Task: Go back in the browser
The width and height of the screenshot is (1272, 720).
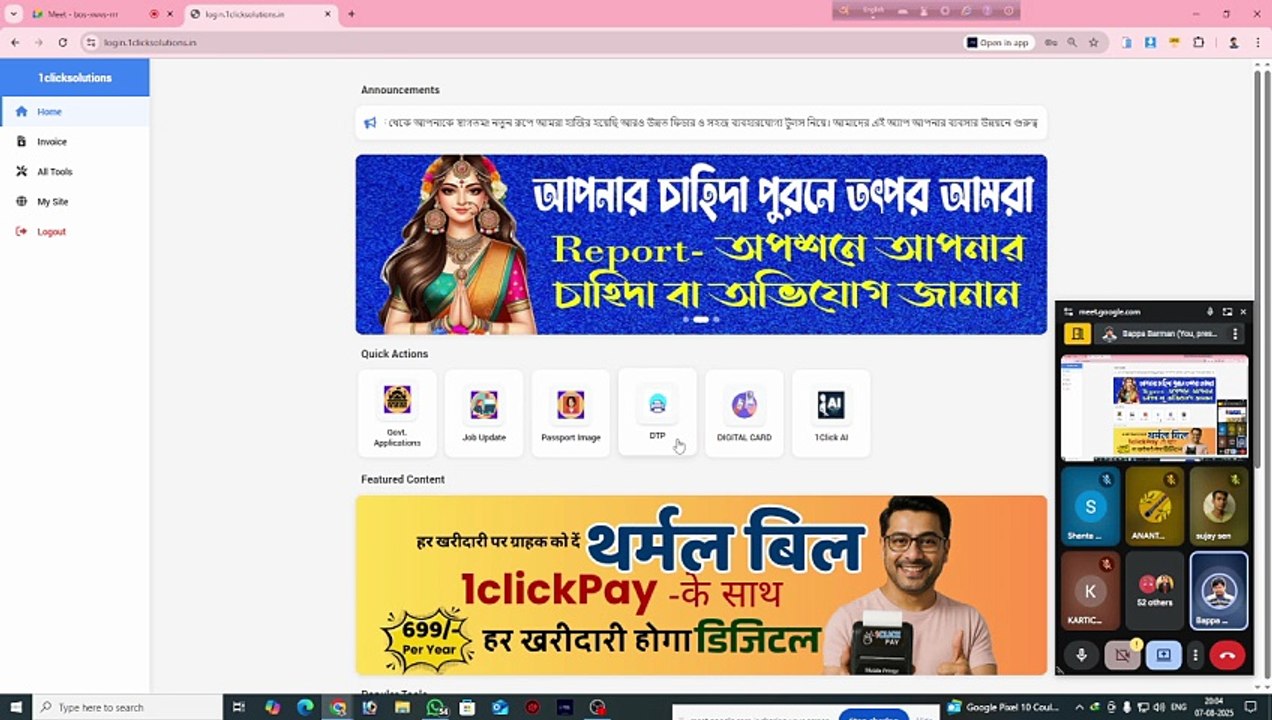Action: (x=15, y=43)
